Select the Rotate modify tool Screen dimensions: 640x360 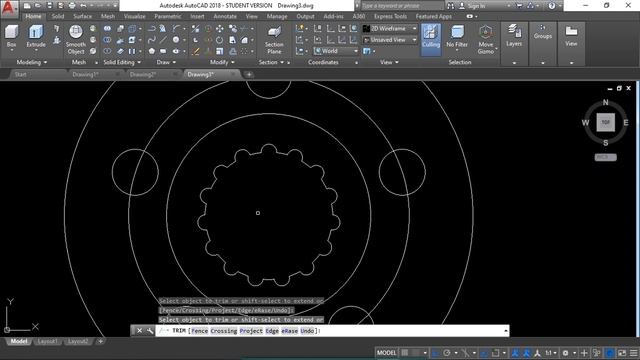(x=220, y=40)
